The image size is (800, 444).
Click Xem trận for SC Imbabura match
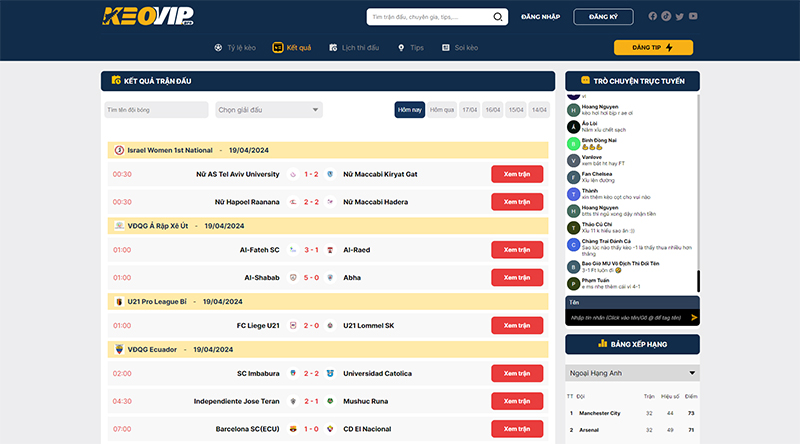[x=517, y=374]
